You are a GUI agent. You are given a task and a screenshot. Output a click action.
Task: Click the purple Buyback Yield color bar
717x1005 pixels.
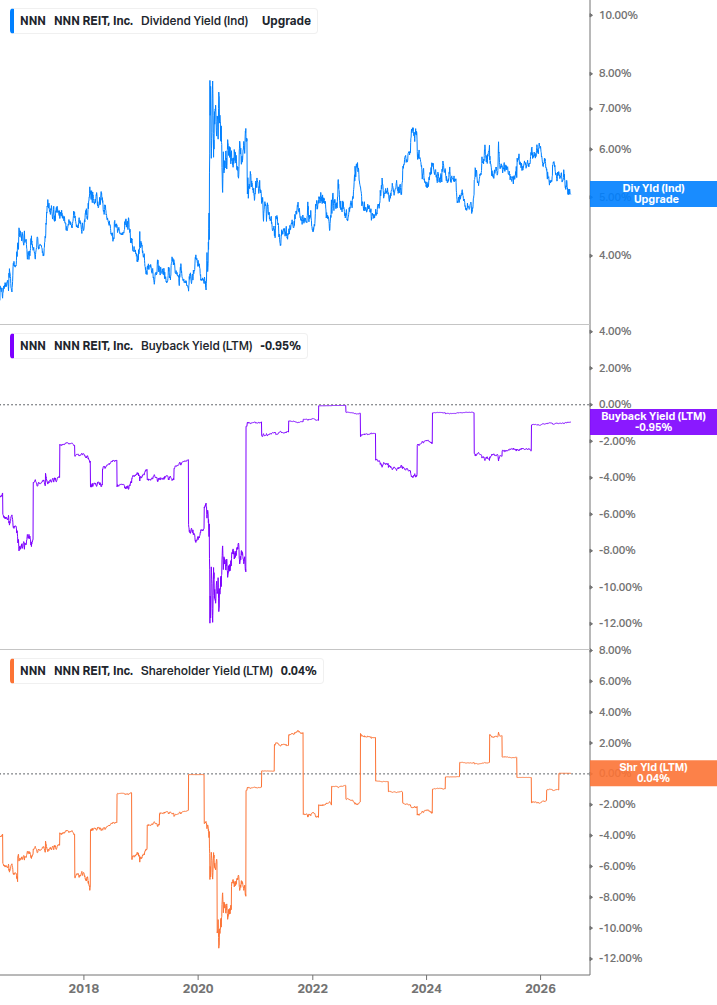(12, 345)
